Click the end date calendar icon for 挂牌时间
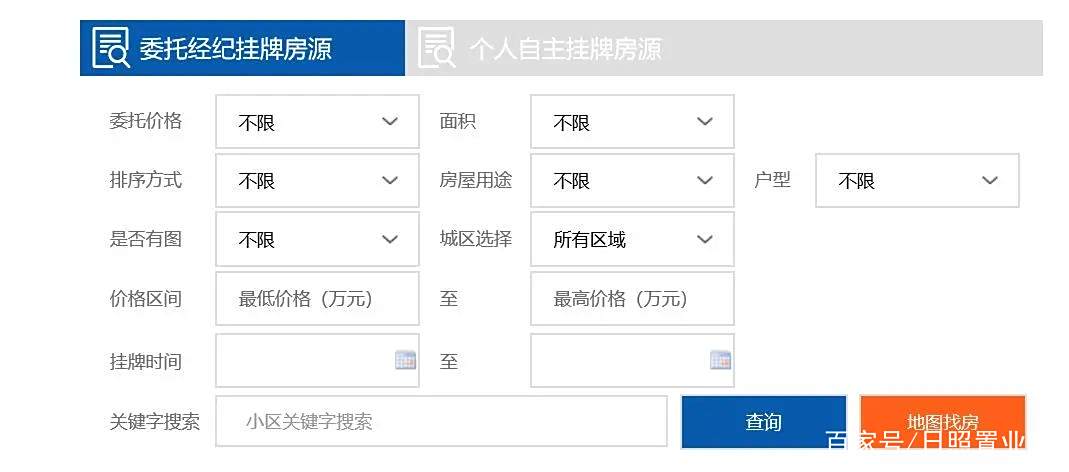 720,360
